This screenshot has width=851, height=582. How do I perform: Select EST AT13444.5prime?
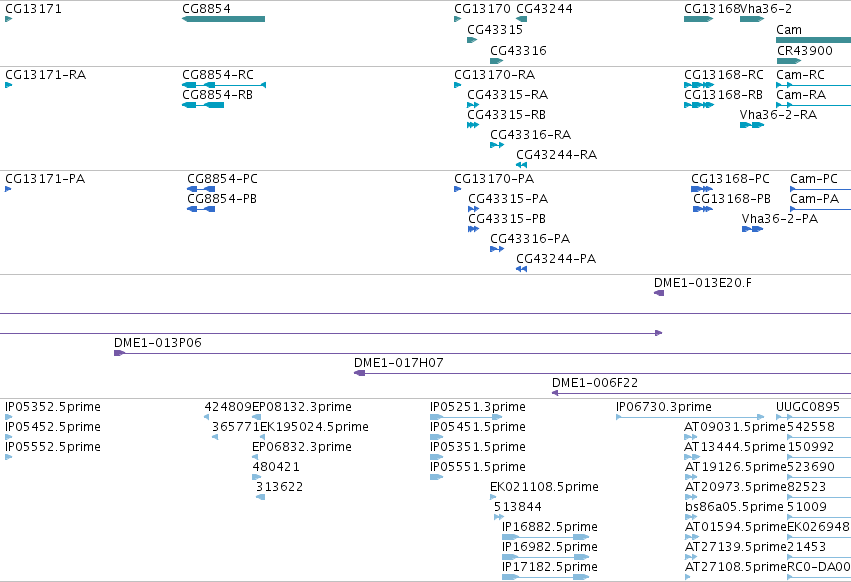[x=735, y=446]
